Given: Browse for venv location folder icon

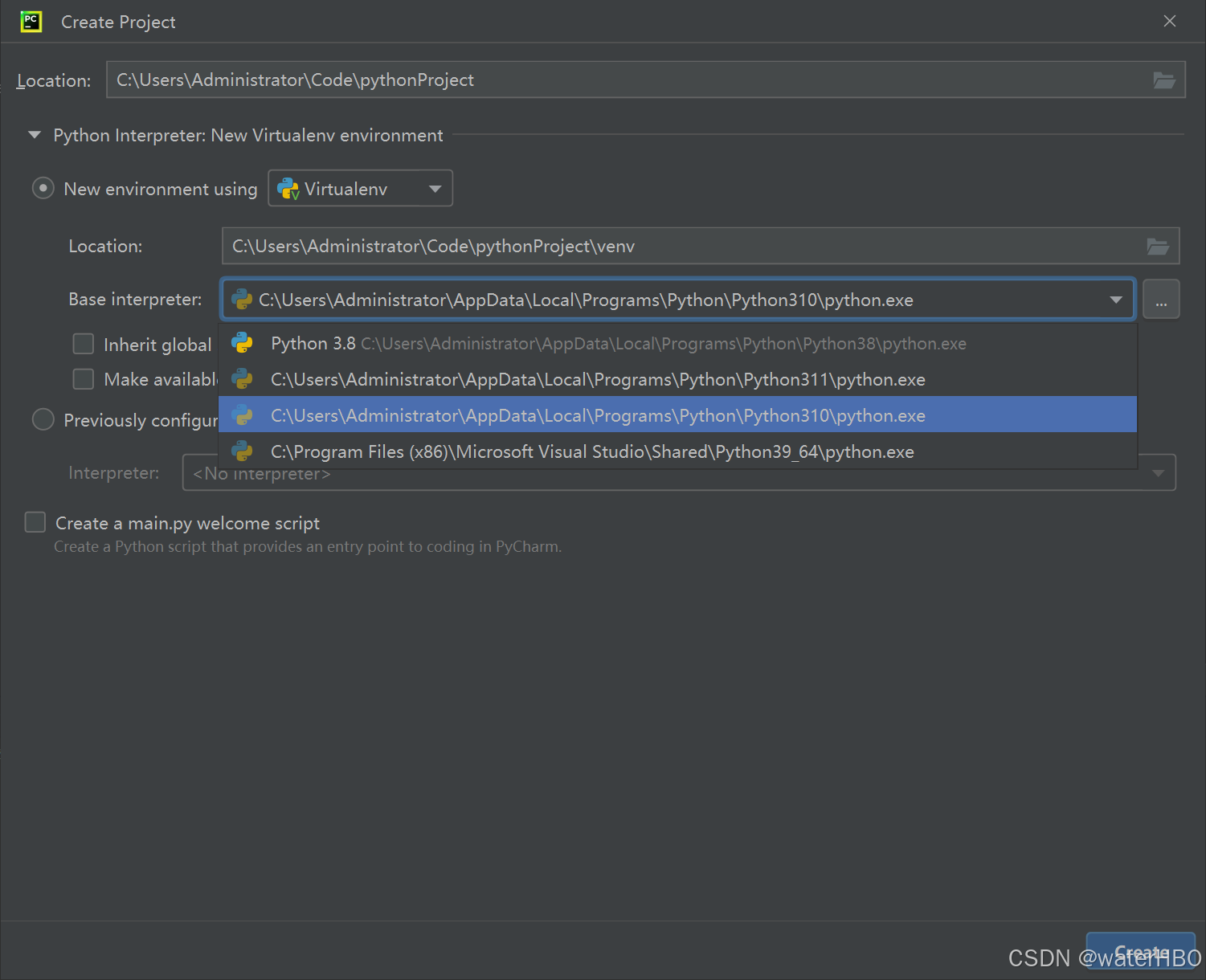Looking at the screenshot, I should pyautogui.click(x=1158, y=247).
